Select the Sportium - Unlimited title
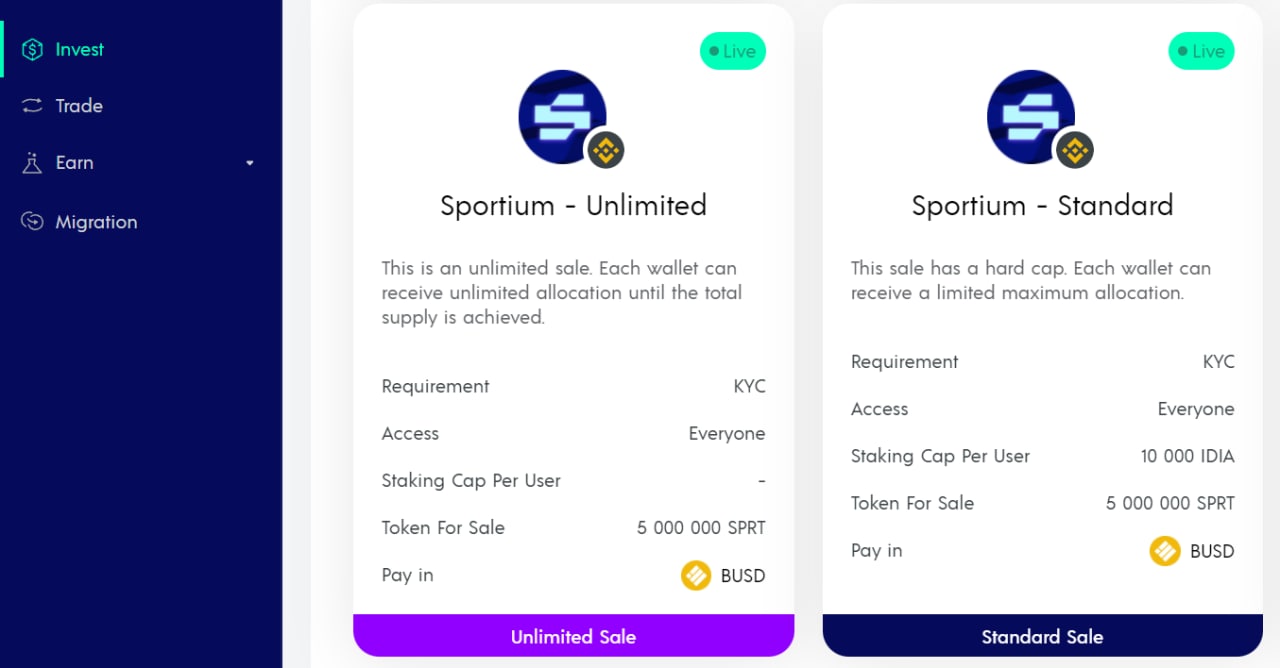Screen dimensions: 1280x668 [573, 206]
